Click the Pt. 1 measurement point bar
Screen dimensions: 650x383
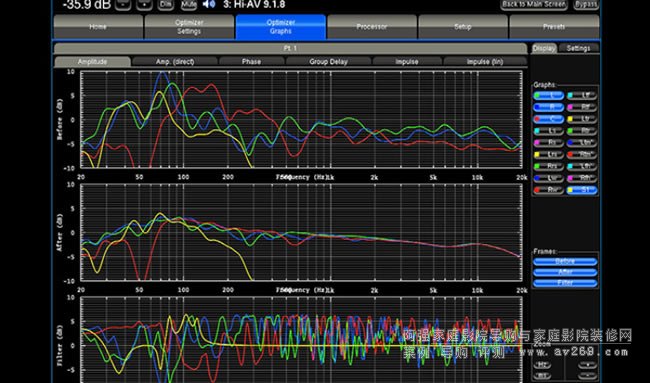click(x=290, y=48)
